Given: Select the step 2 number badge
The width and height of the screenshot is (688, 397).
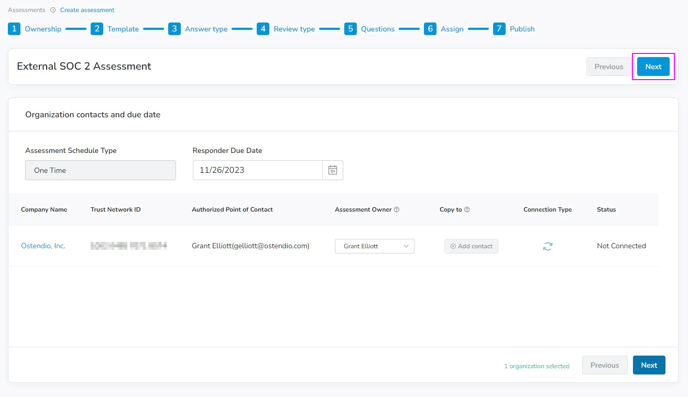Looking at the screenshot, I should tap(97, 29).
